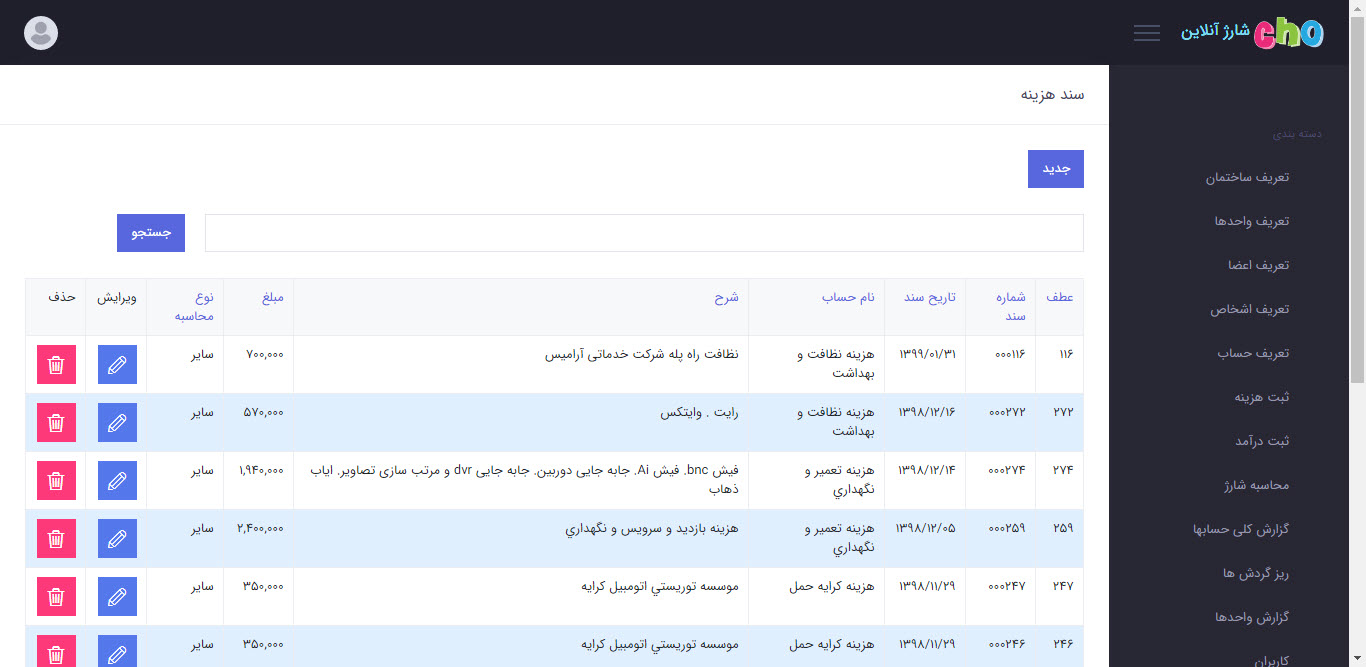Sort by تاریخ سند column header
Viewport: 1366px width, 667px height.
tap(930, 298)
